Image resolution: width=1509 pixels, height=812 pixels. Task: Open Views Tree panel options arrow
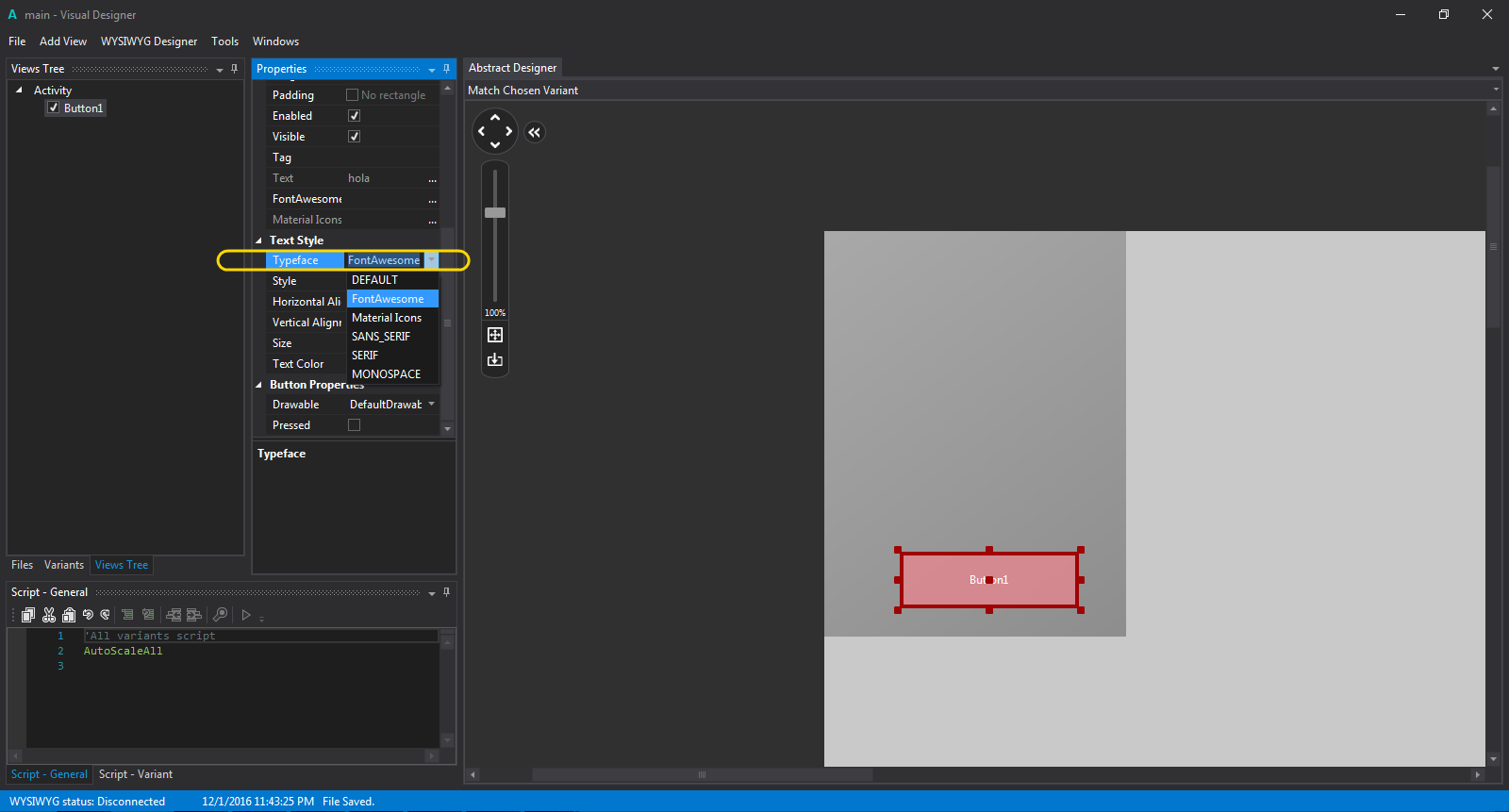tap(220, 70)
